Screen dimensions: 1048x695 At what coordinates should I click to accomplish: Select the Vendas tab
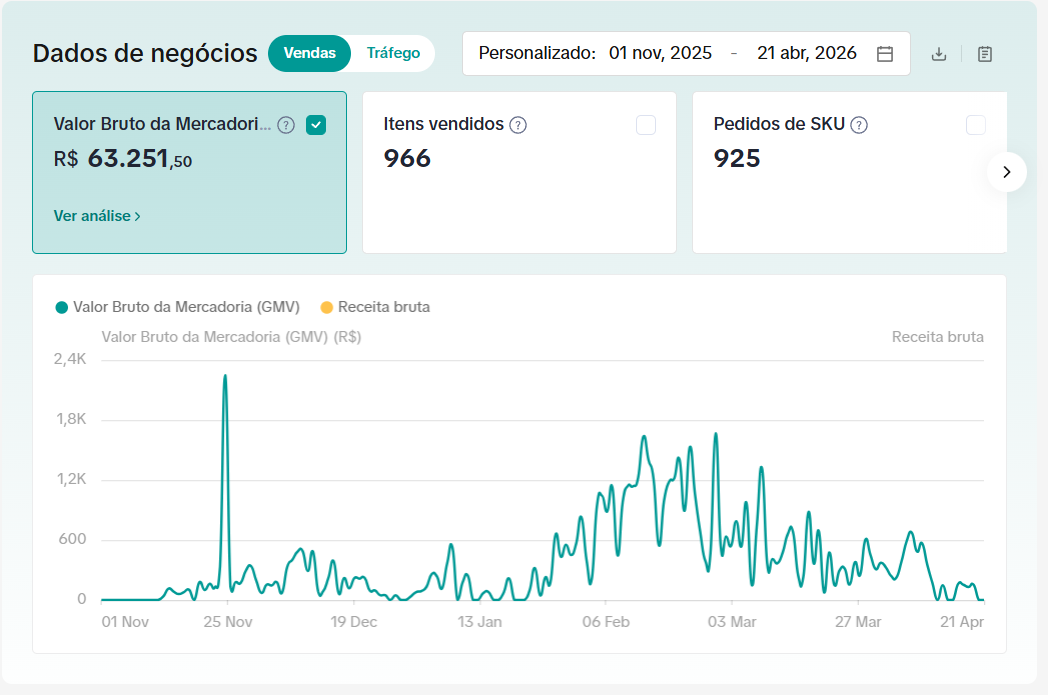tap(309, 53)
